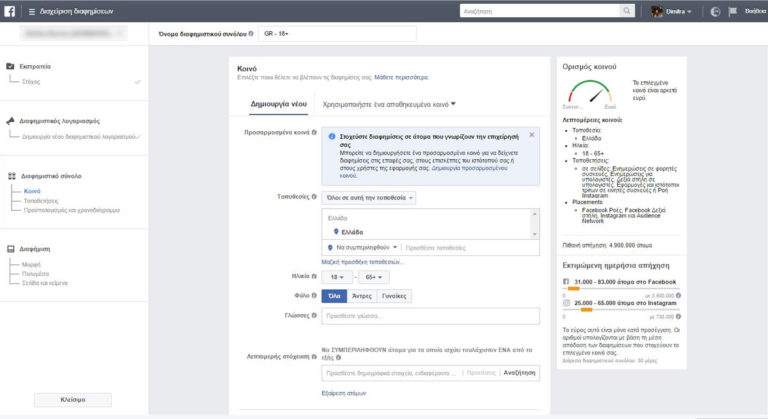
Task: Select Άντρες gender option
Action: coord(362,296)
